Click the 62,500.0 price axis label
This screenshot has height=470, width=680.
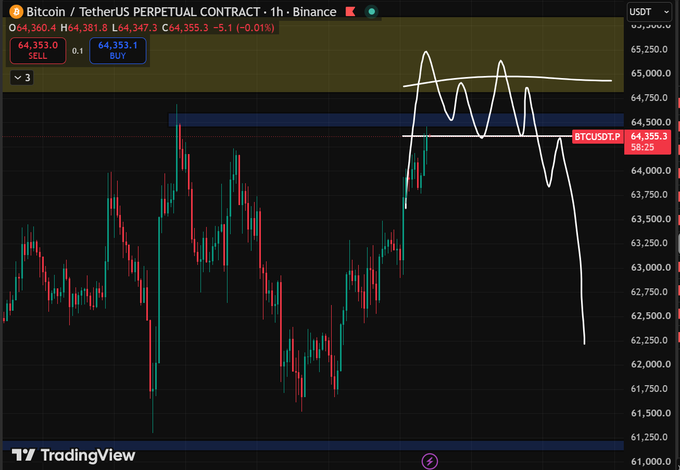click(x=651, y=316)
